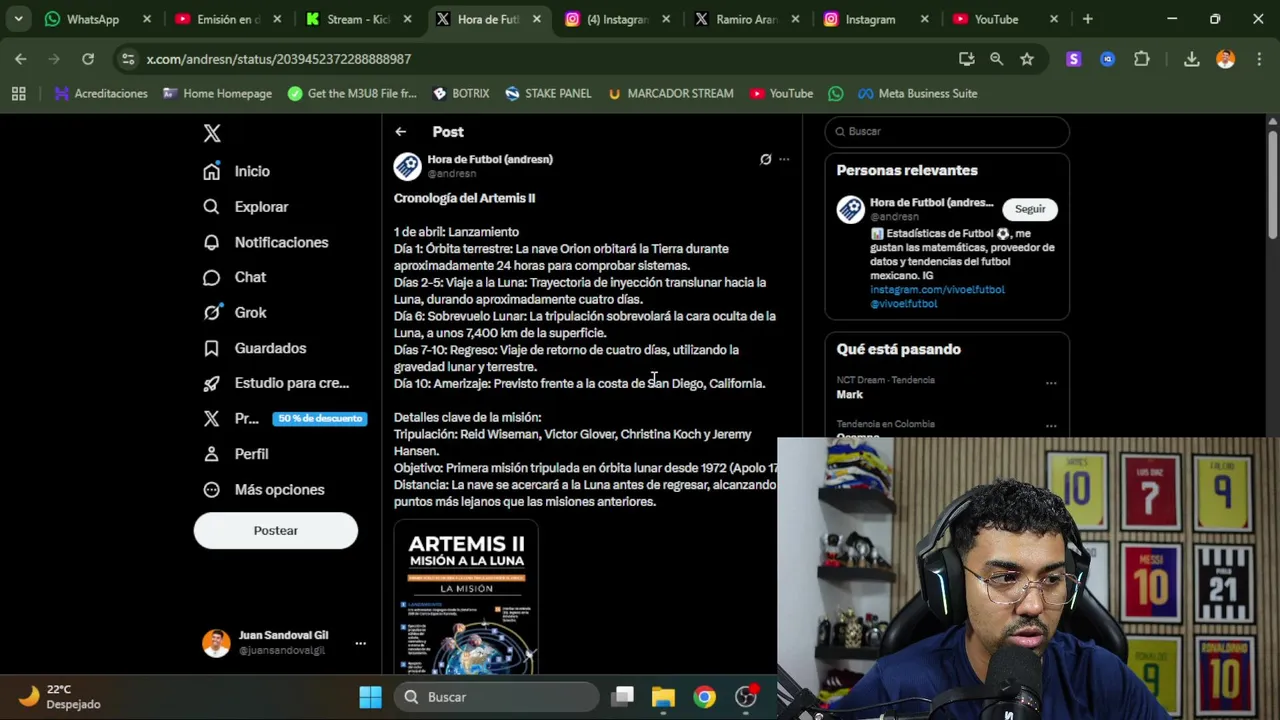Open Artemis II infographic image

click(466, 597)
